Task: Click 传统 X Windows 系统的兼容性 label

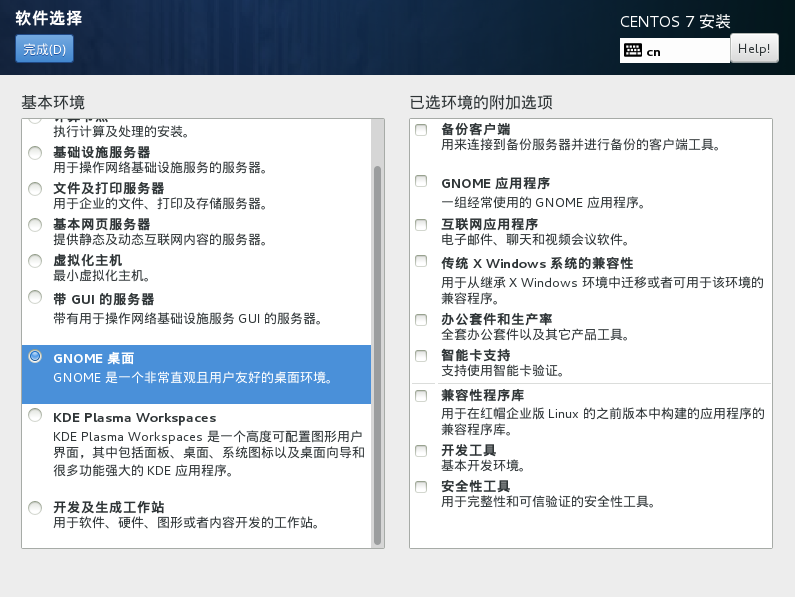Action: coord(537,263)
